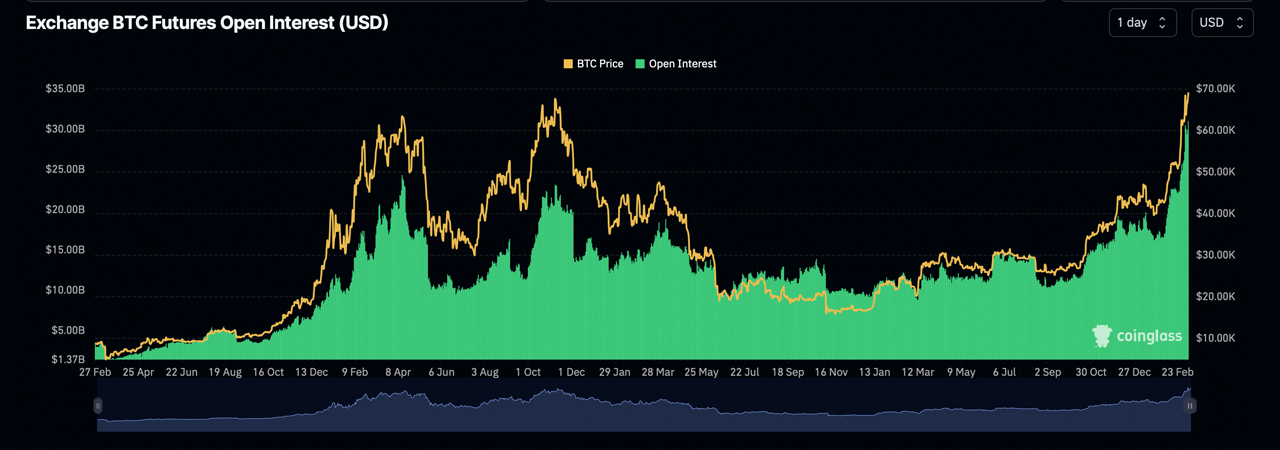This screenshot has width=1280, height=450.
Task: Open the USD currency dropdown
Action: (x=1222, y=22)
